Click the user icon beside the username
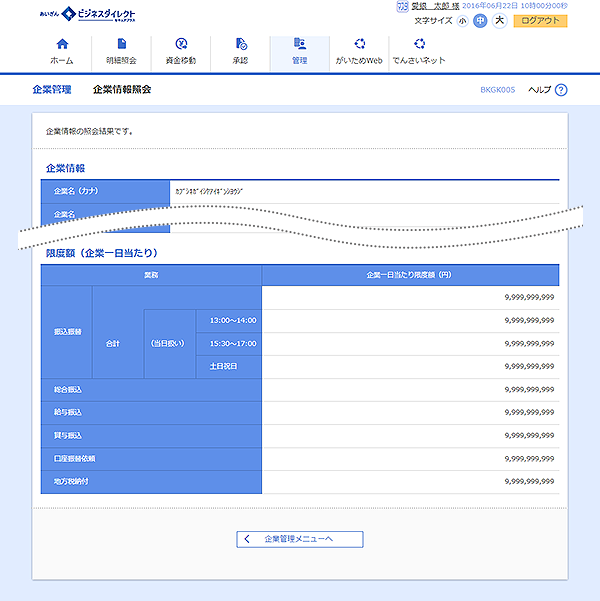600x601 pixels. point(402,6)
